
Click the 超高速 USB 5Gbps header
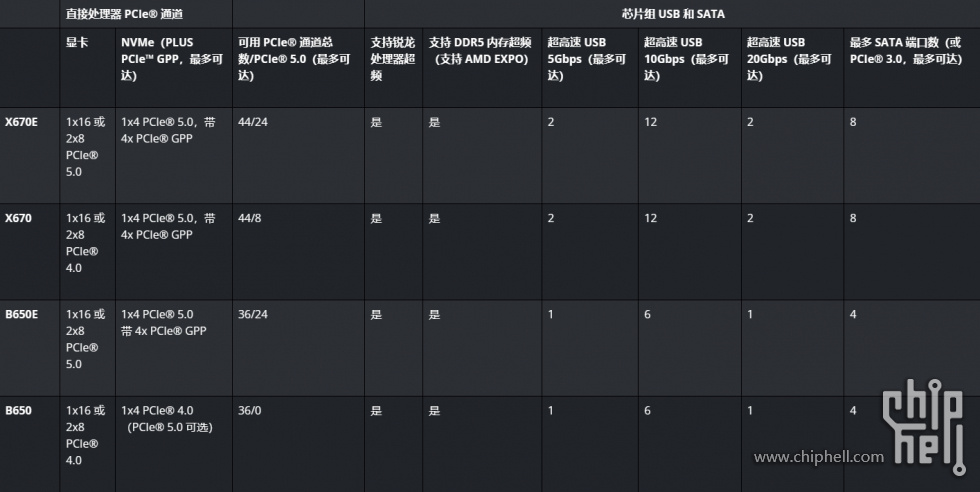[586, 59]
